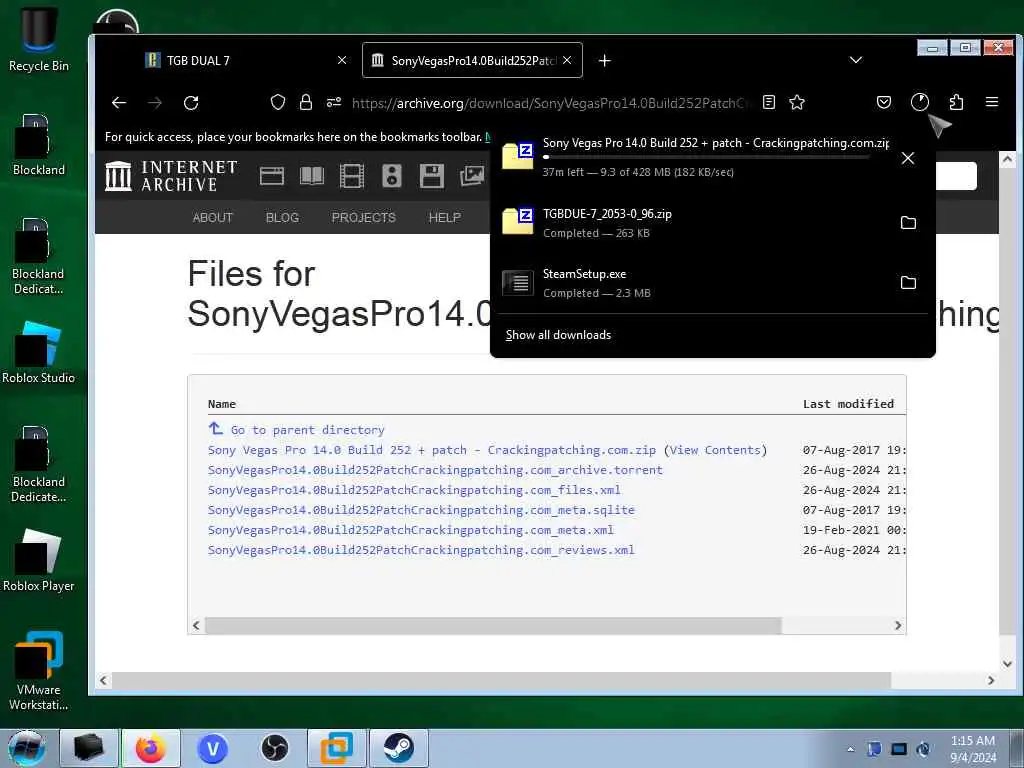
Task: Open Internet Archive video film icon
Action: [351, 176]
